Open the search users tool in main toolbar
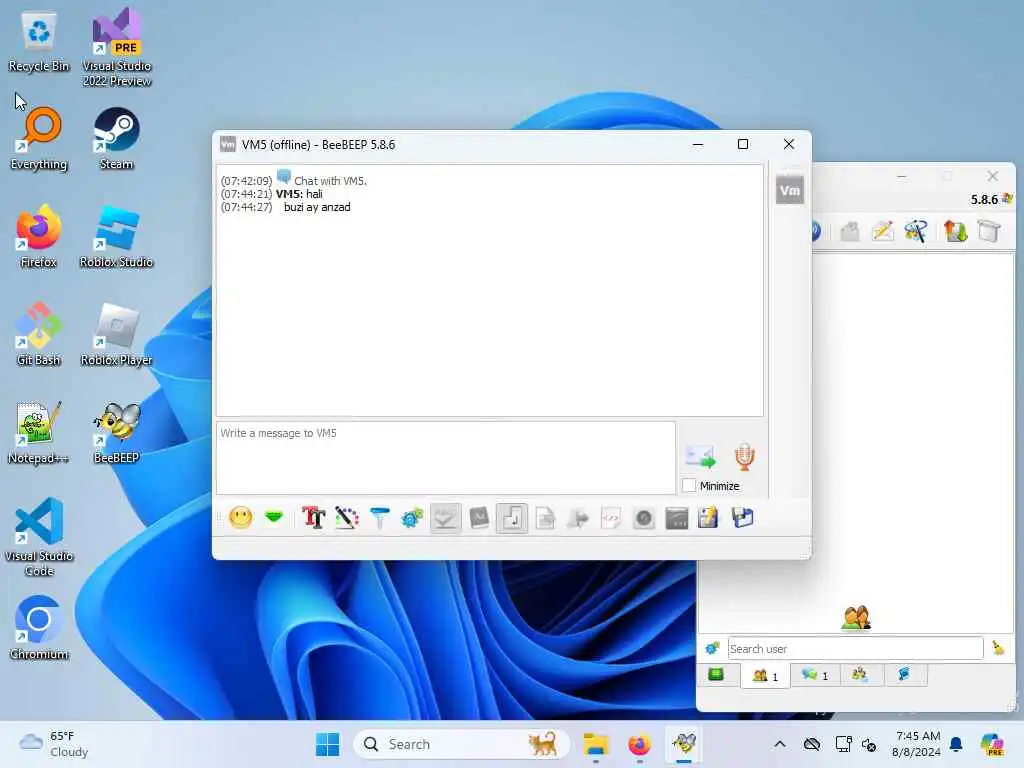Screen dimensions: 1024x768 pyautogui.click(x=916, y=231)
